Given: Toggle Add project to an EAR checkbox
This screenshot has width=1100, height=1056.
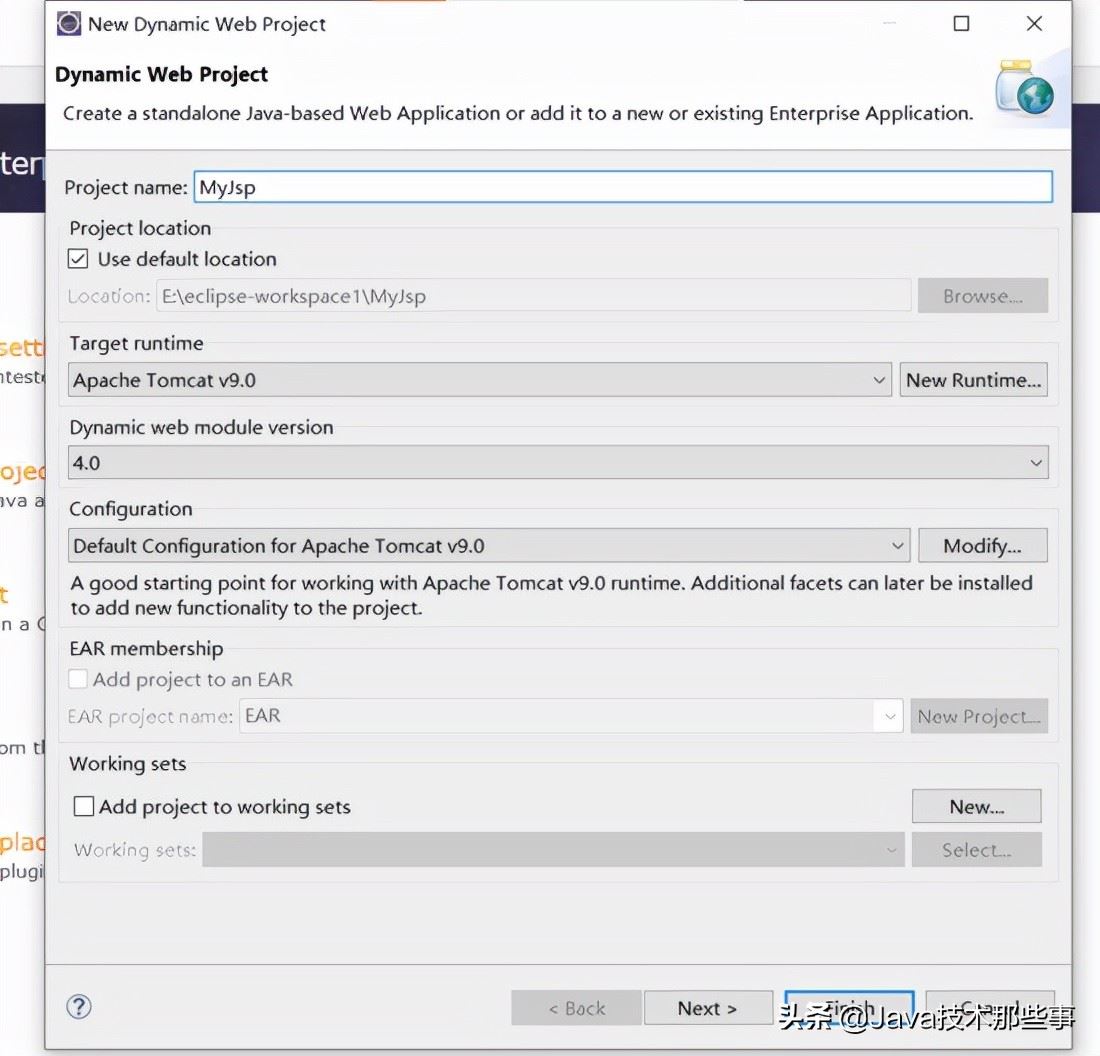Looking at the screenshot, I should coord(78,680).
